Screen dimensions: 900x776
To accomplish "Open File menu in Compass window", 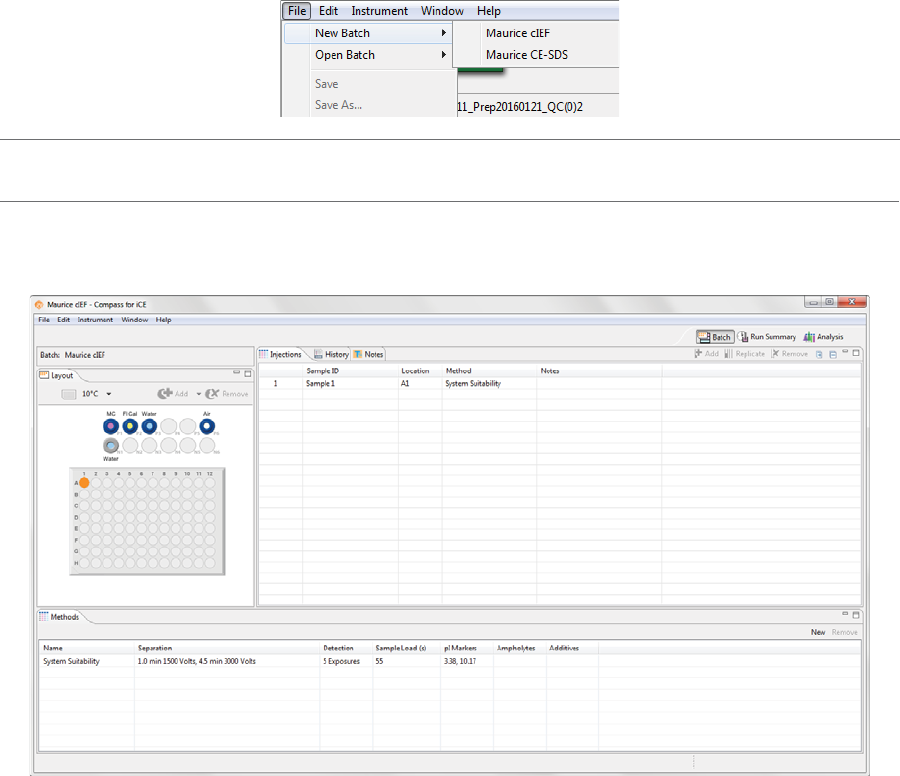I will click(x=44, y=320).
